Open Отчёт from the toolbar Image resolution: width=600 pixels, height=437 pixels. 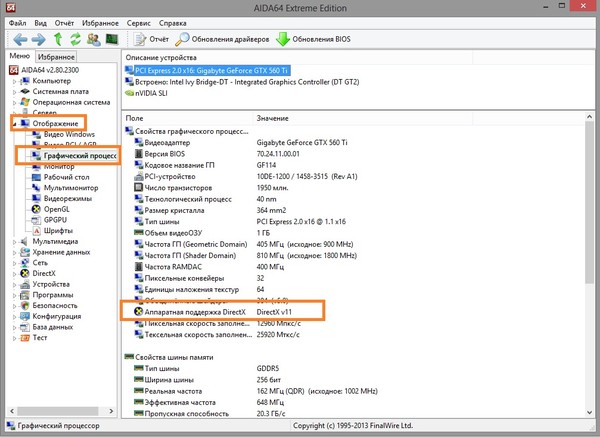click(x=151, y=39)
